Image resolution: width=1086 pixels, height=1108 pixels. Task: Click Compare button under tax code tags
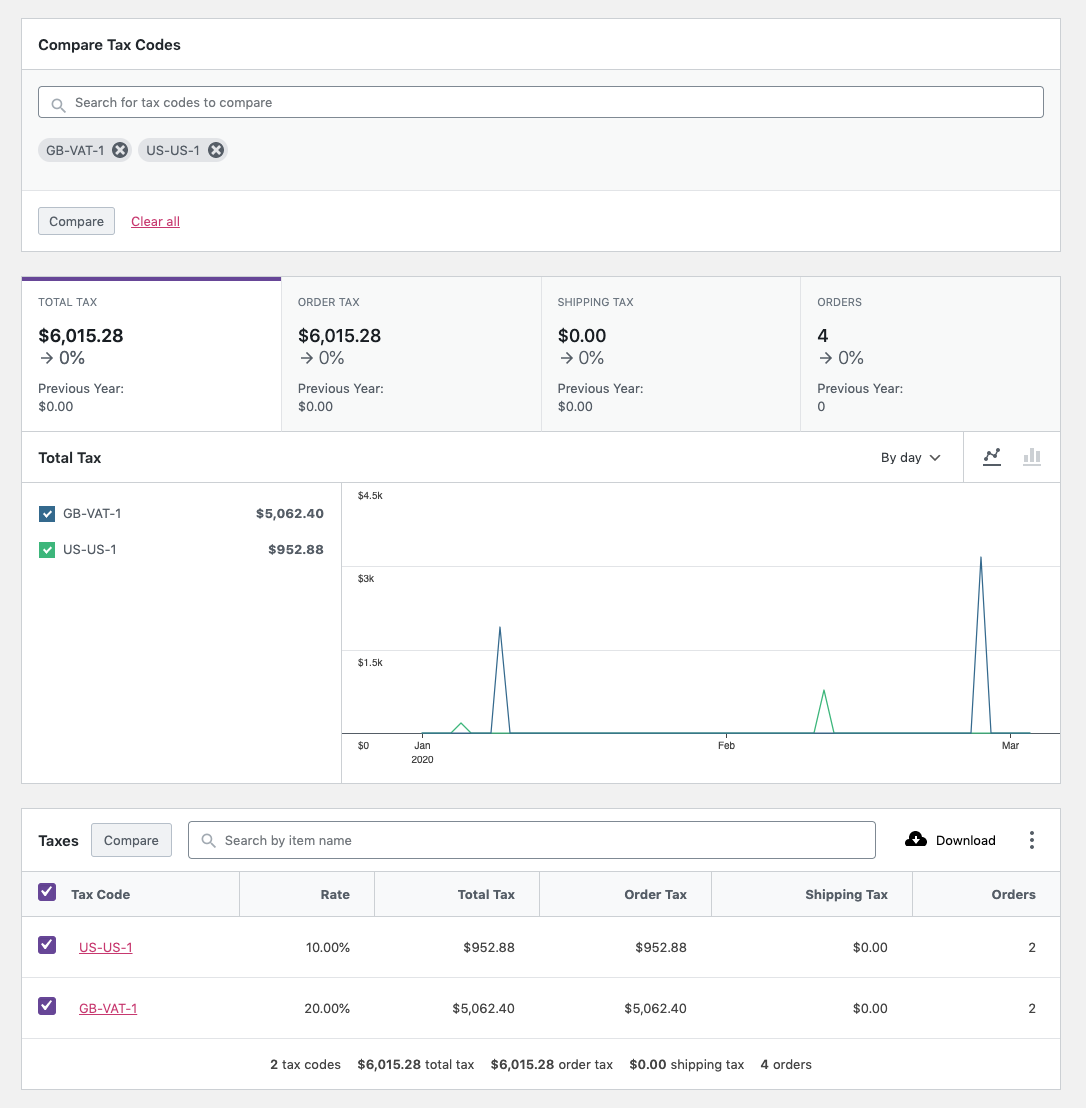pos(76,221)
